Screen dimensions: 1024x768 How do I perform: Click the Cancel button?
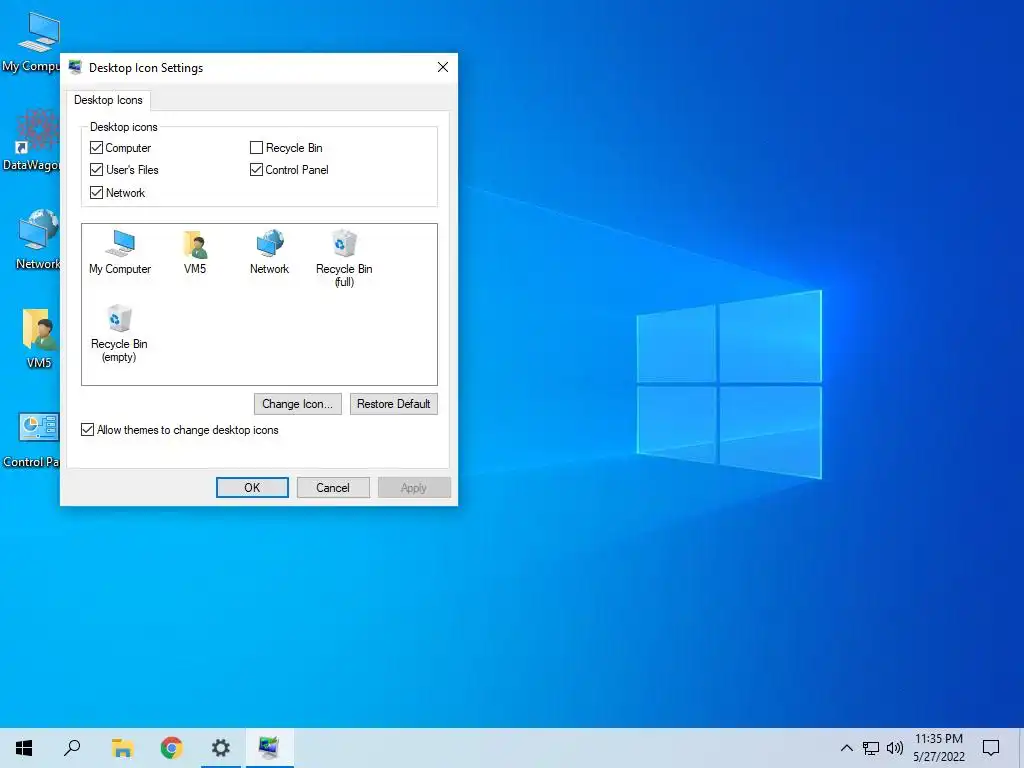(x=333, y=488)
